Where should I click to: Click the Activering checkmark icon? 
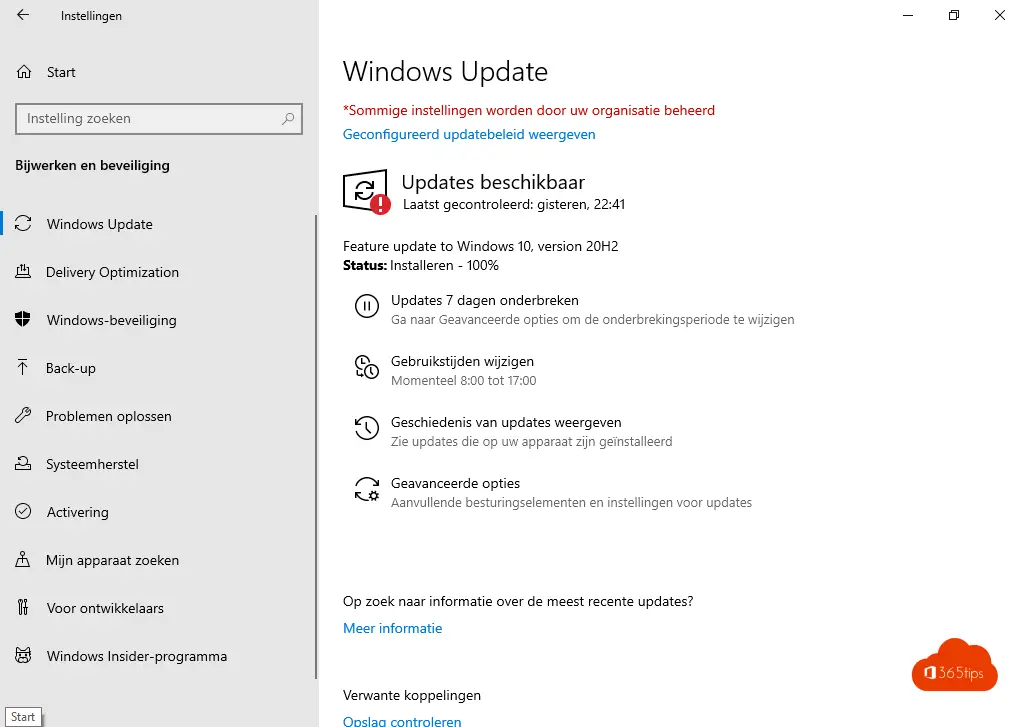[23, 512]
